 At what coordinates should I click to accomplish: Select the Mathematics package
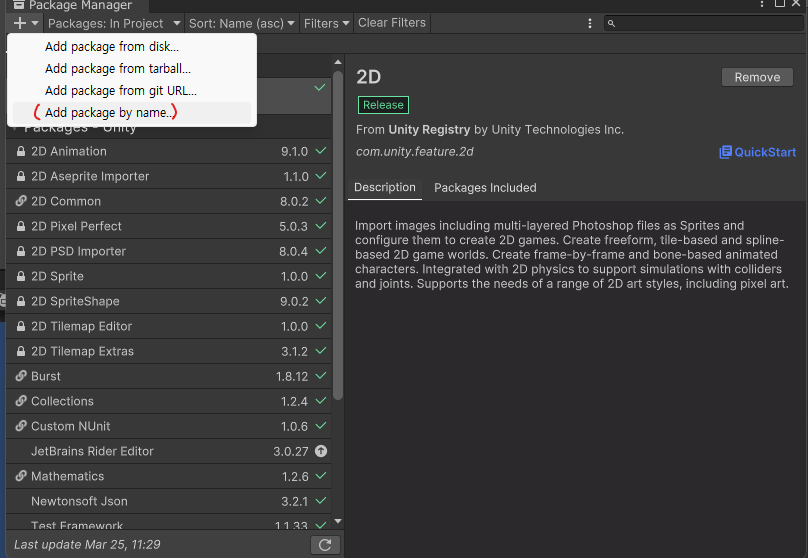pyautogui.click(x=169, y=476)
